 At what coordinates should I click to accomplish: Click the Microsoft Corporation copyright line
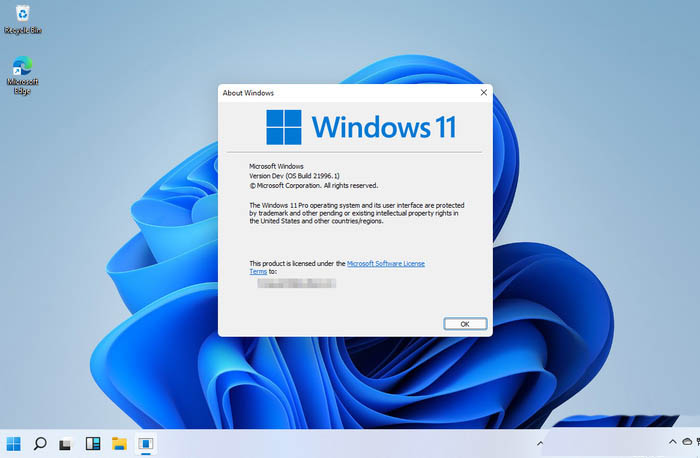click(313, 185)
